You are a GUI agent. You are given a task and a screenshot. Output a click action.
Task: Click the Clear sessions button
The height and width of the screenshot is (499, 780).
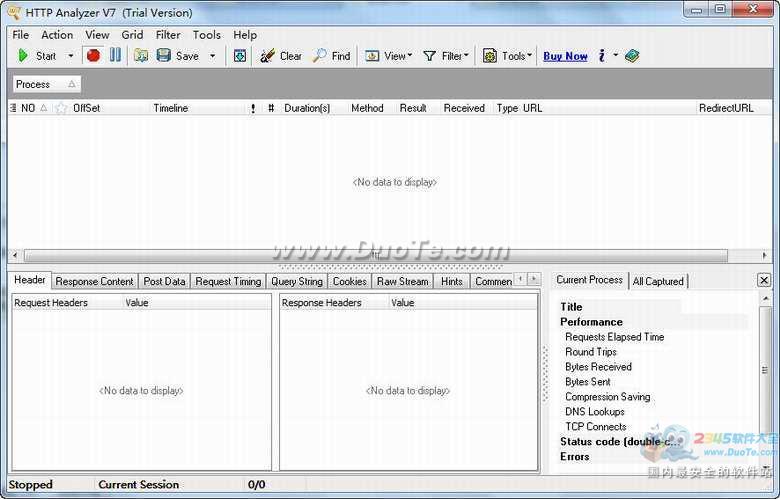tap(281, 56)
